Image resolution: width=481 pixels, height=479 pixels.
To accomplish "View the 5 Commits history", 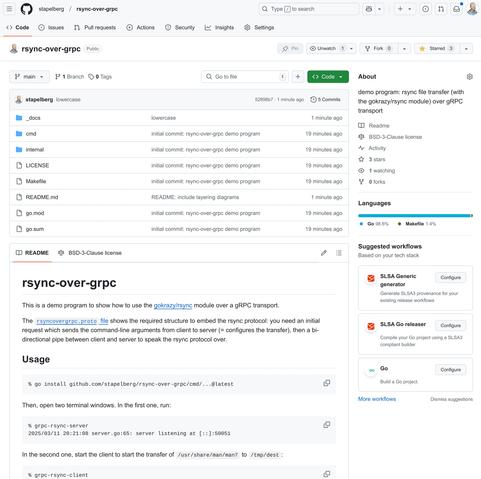I will [x=325, y=99].
